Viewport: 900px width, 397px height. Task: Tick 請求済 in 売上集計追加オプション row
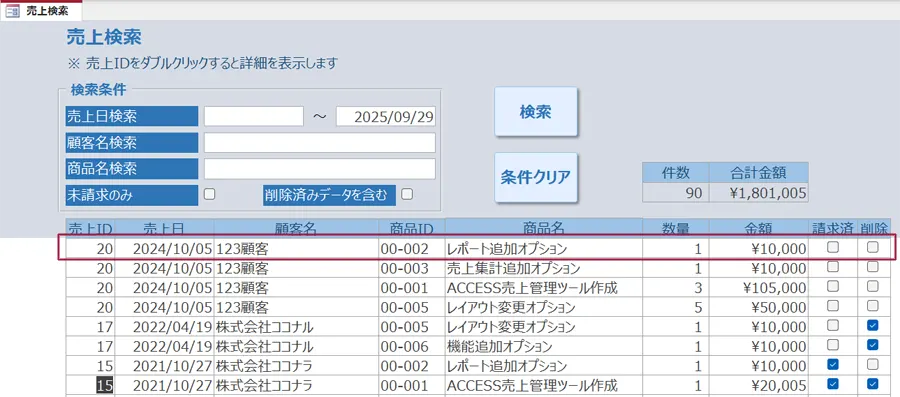[x=832, y=267]
